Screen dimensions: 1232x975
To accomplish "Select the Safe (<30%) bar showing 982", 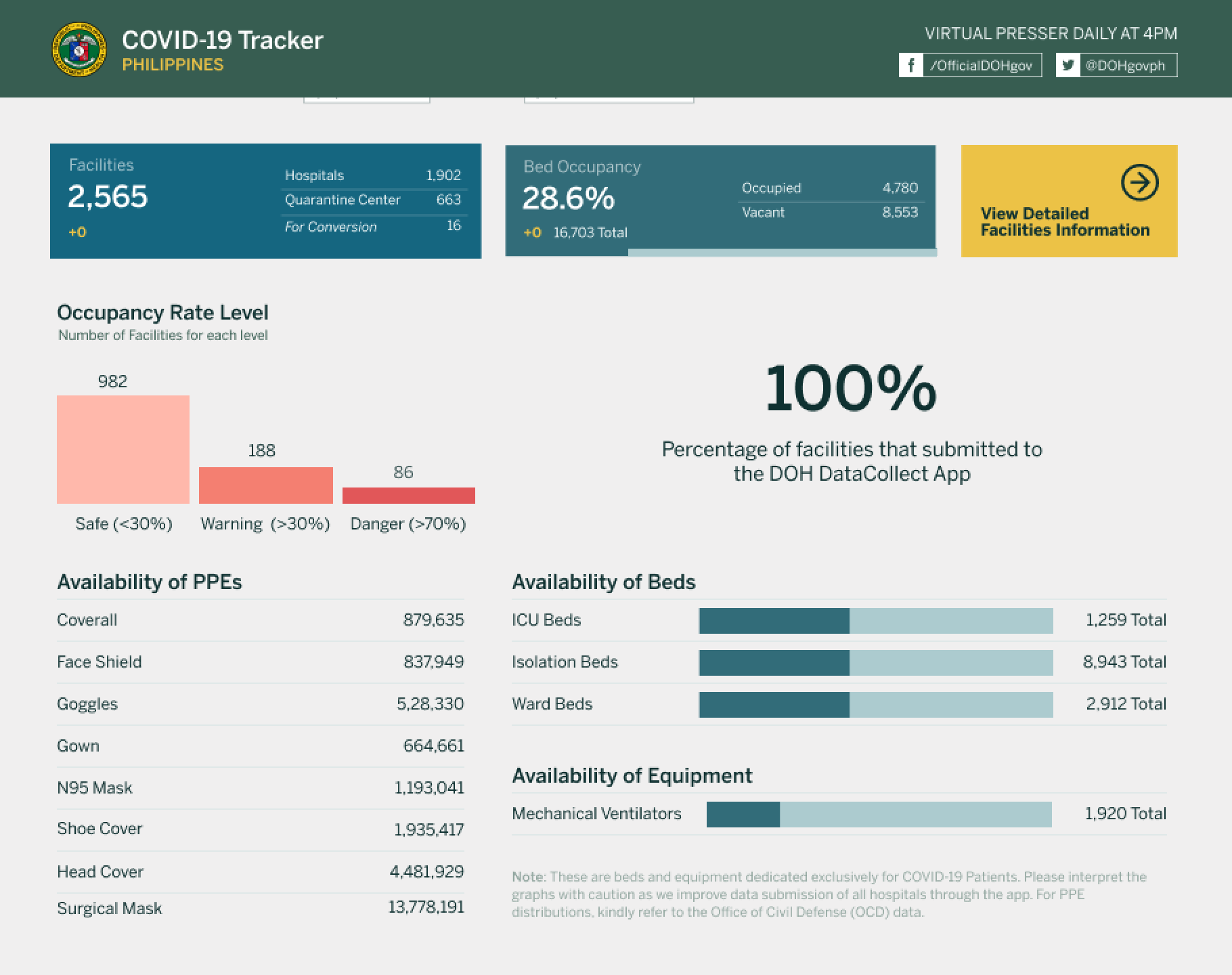I will tap(123, 450).
